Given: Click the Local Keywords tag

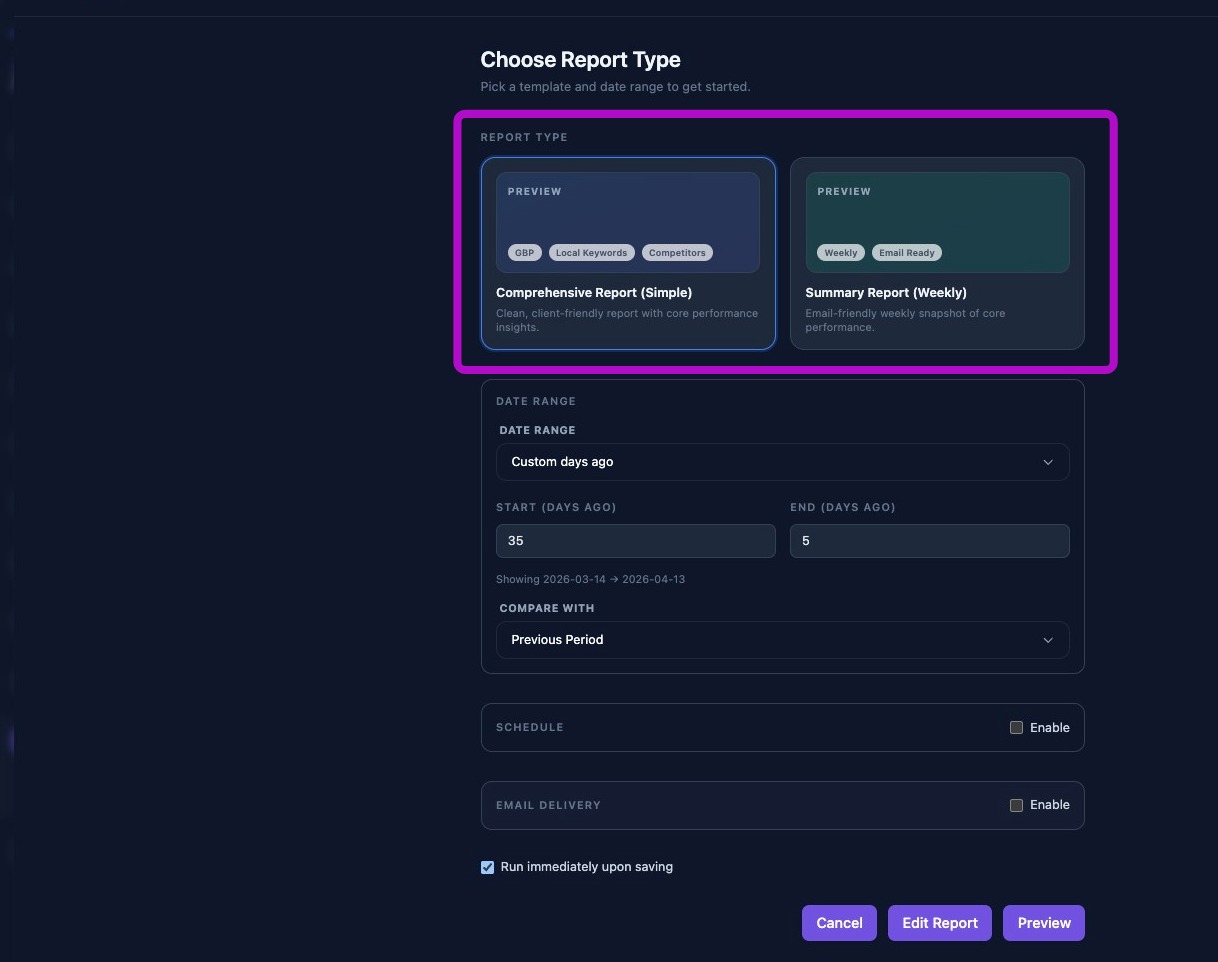Looking at the screenshot, I should 591,253.
